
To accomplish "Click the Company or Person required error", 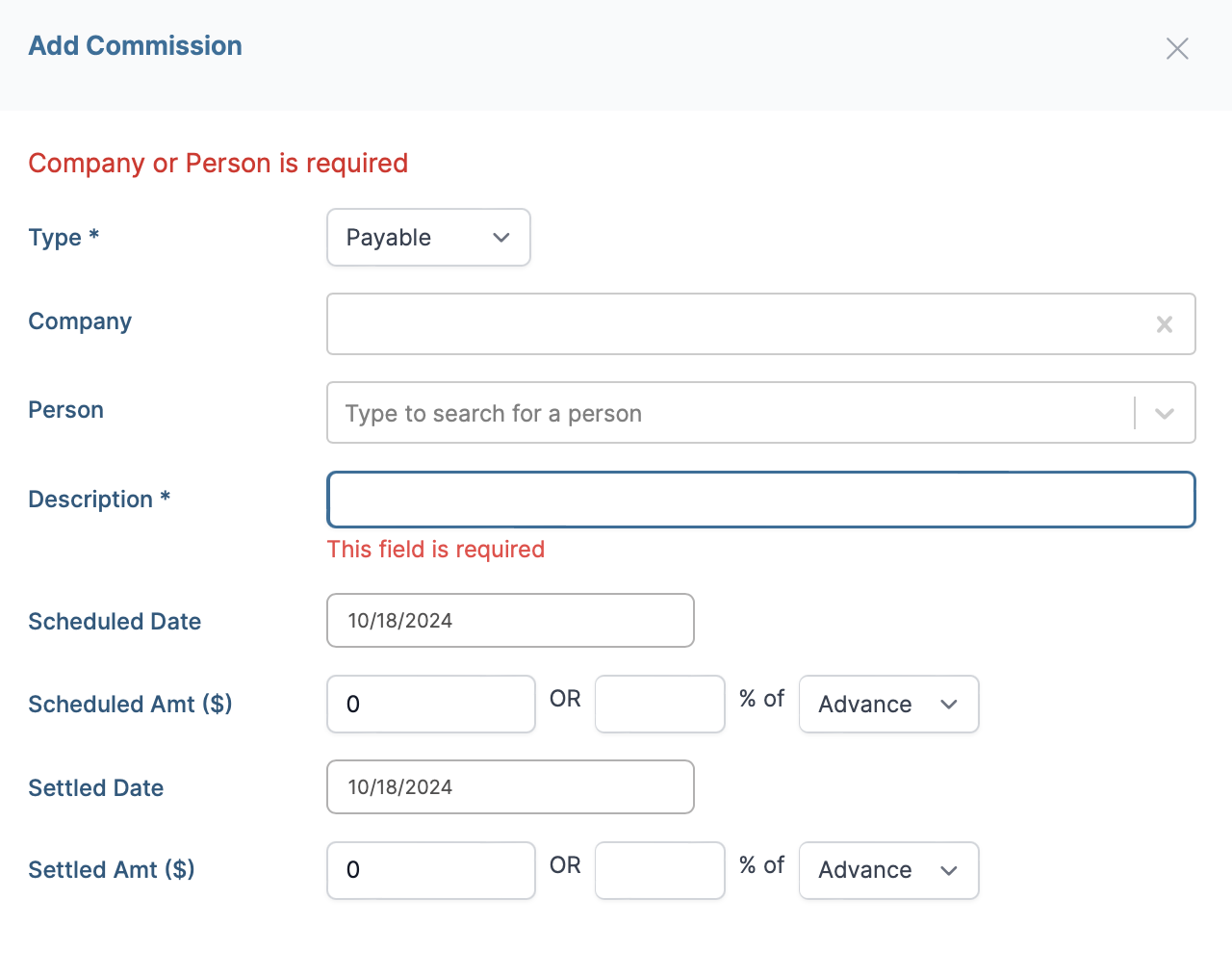I will [218, 164].
